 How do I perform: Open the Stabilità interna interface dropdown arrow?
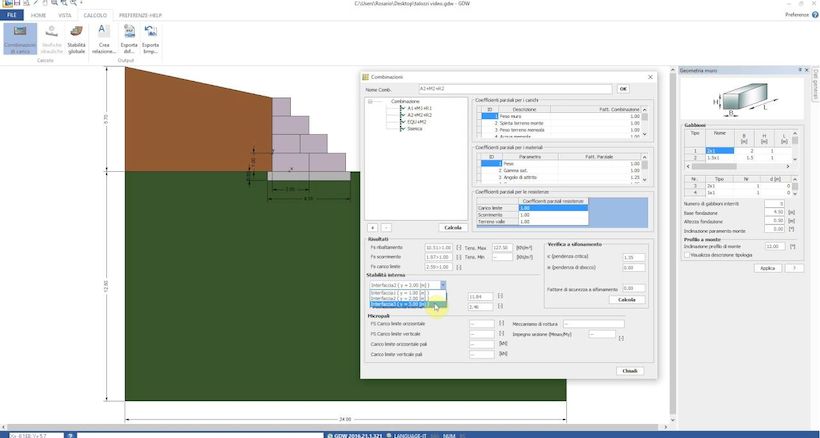[443, 285]
